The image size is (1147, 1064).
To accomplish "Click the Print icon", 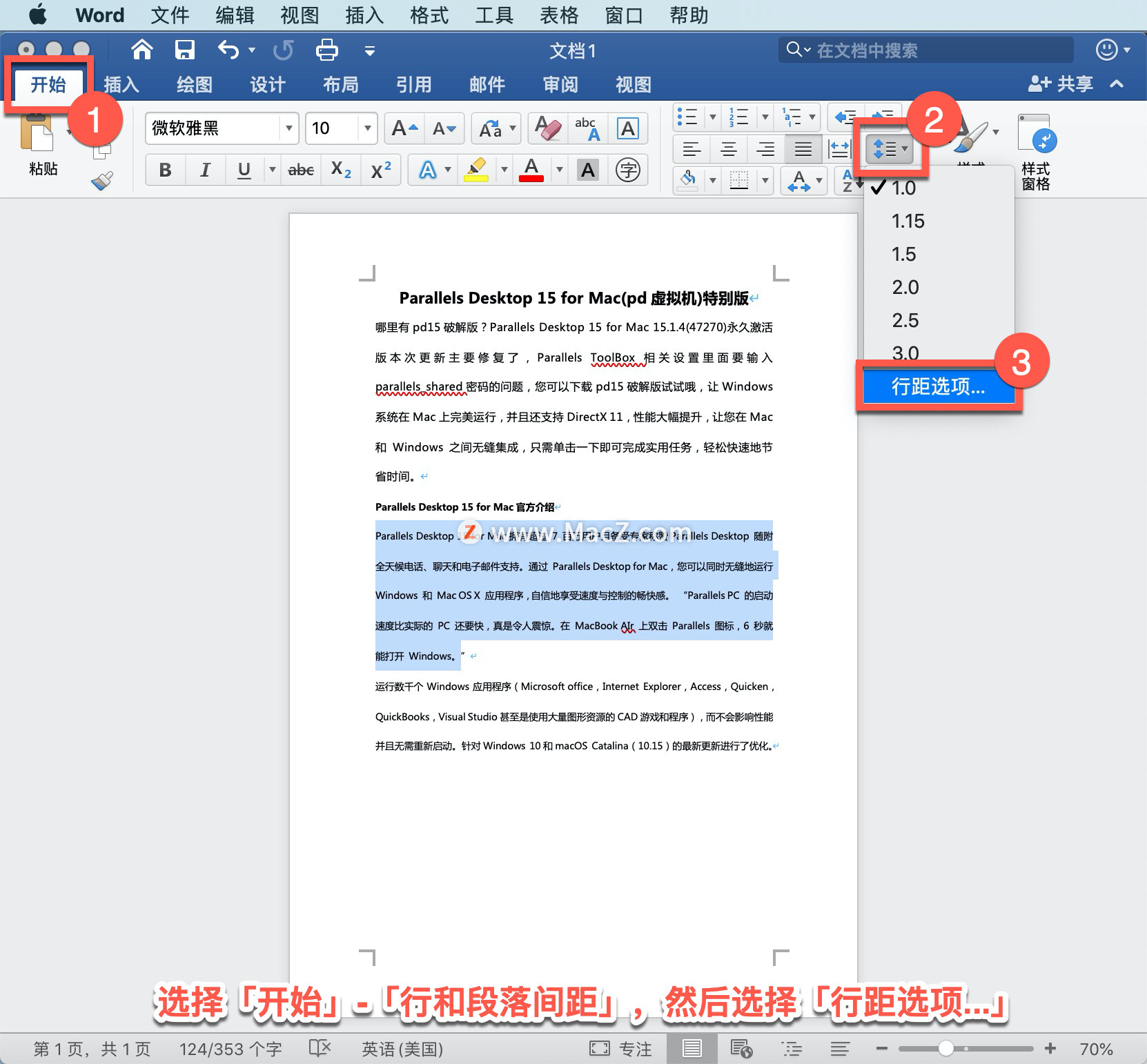I will [326, 50].
